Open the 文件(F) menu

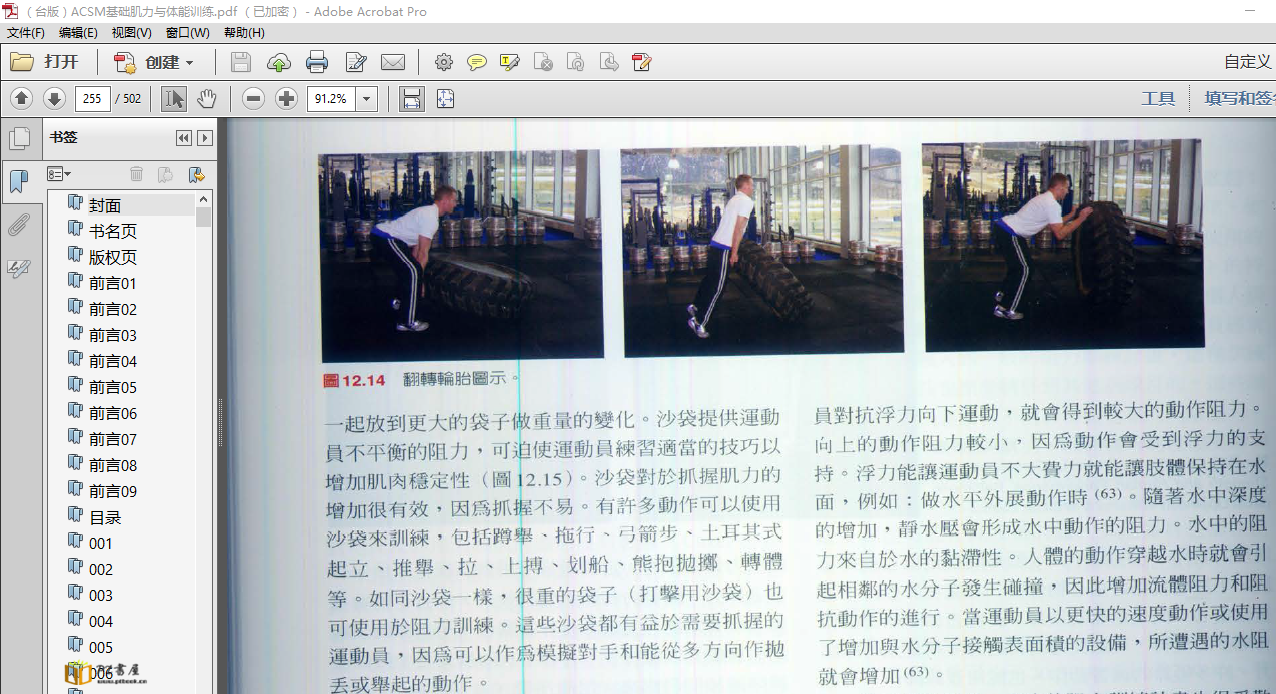click(26, 33)
